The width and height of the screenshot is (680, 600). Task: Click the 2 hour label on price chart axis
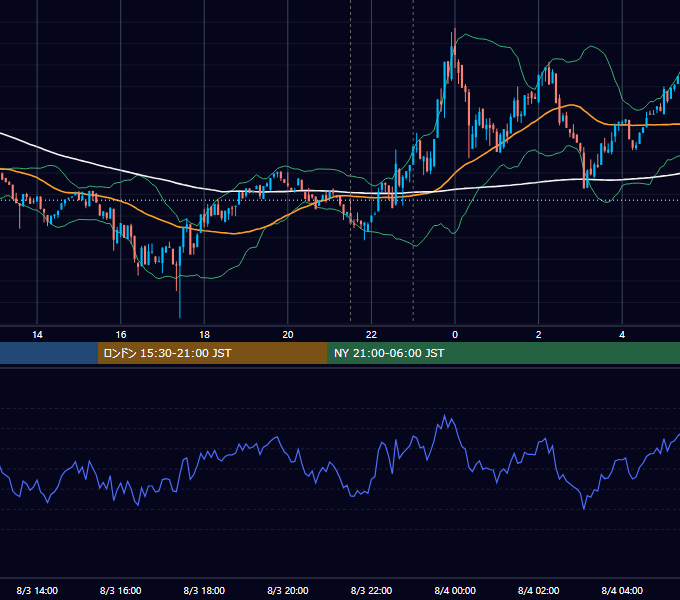[x=539, y=335]
